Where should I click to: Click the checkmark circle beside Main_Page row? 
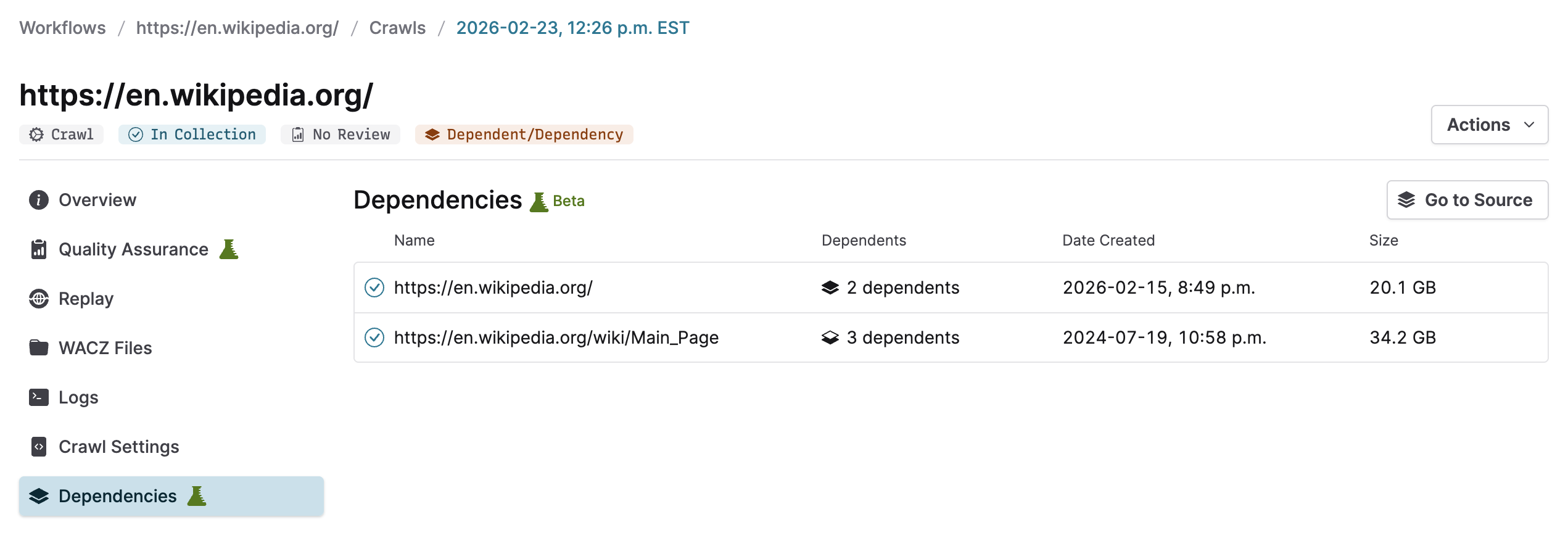point(374,337)
